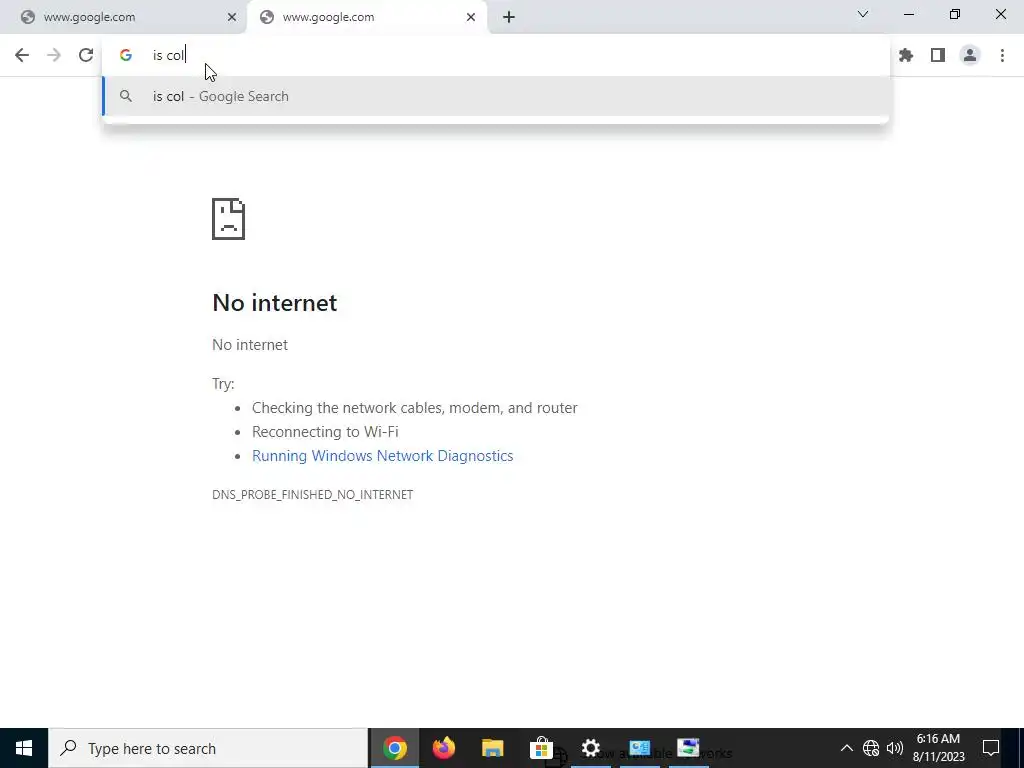Click the search magnifier in suggestion row

point(126,96)
